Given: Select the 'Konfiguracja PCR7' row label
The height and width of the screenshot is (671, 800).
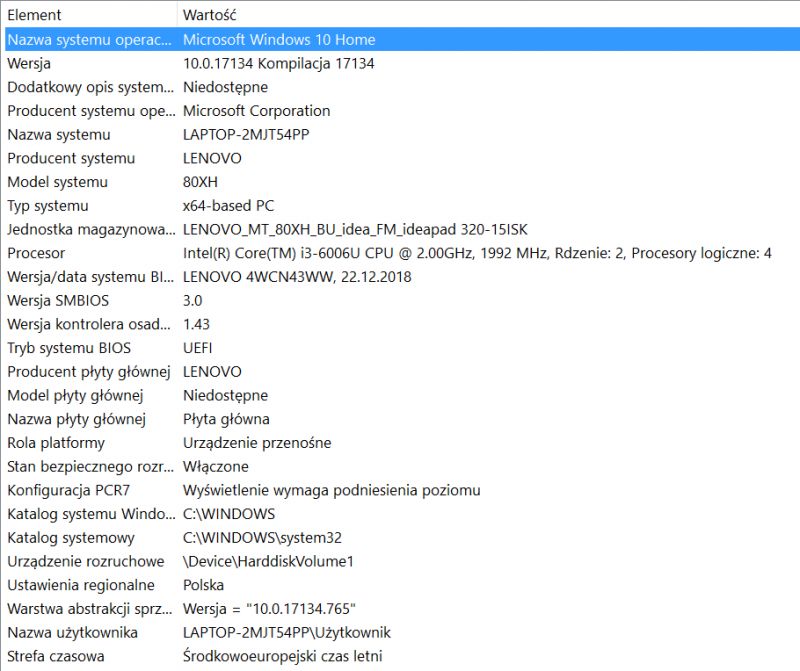Looking at the screenshot, I should (68, 490).
